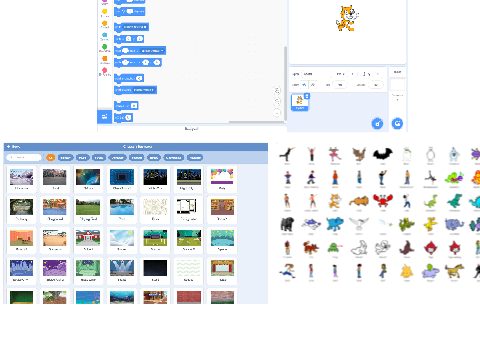Choose the Party backdrop with balloons

click(222, 179)
